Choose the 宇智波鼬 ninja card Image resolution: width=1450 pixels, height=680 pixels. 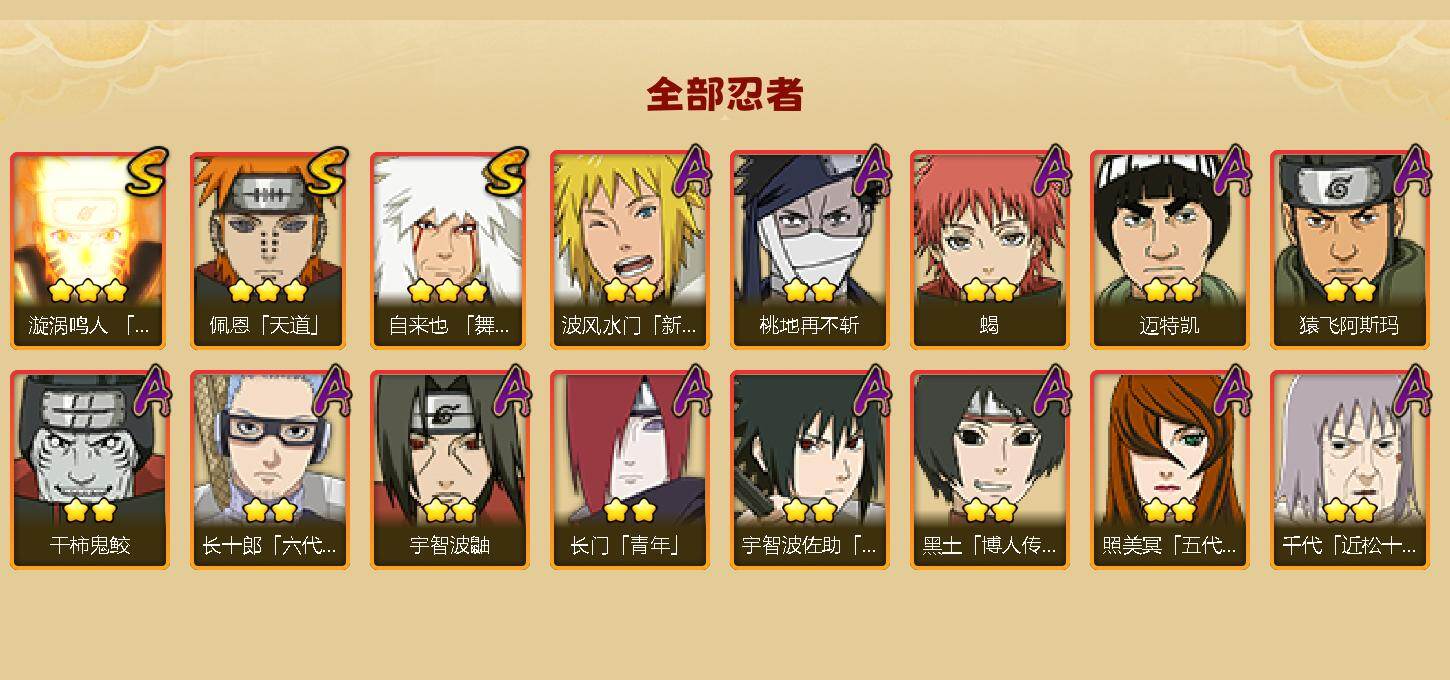449,470
